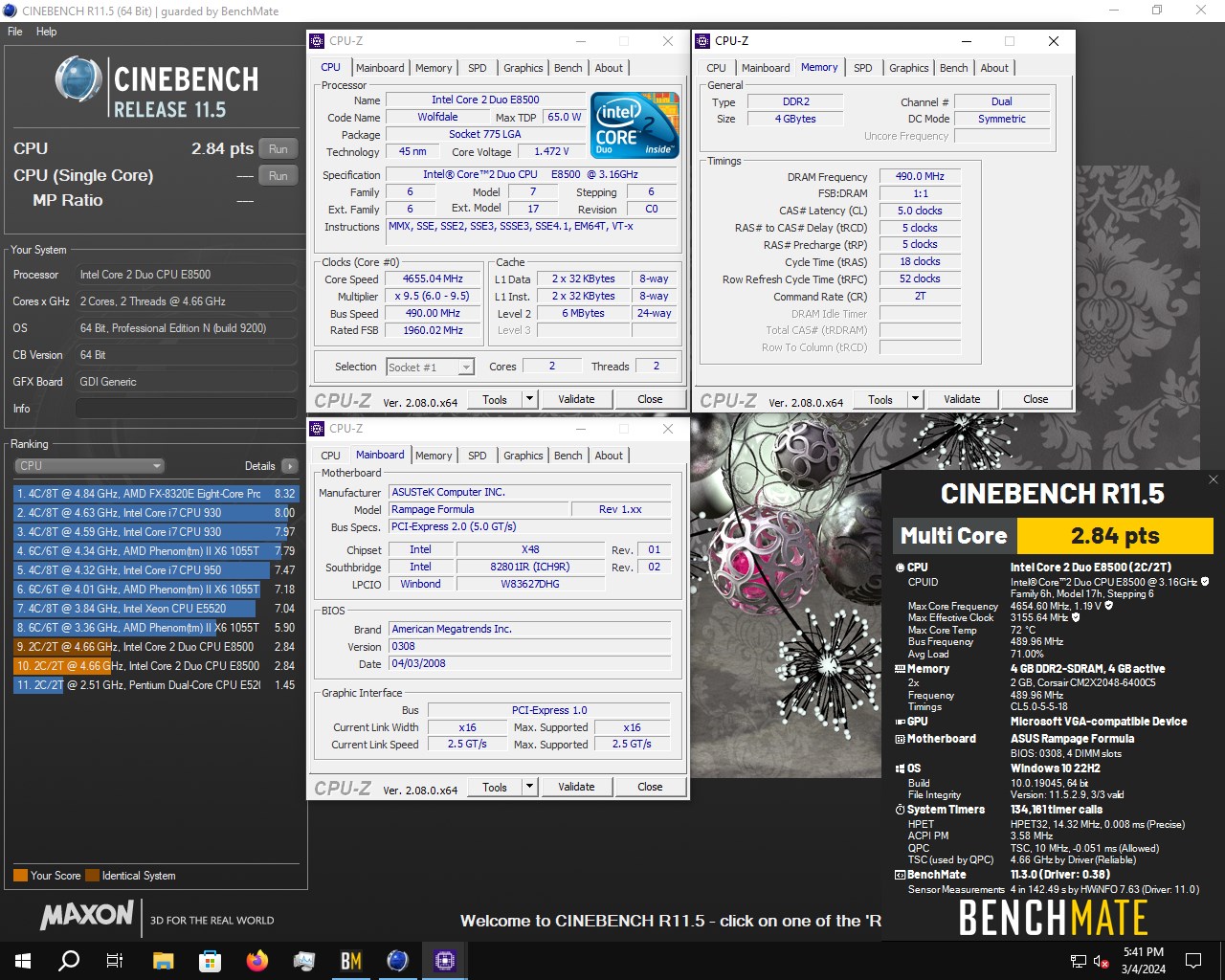Open taskbar Search

point(69,960)
